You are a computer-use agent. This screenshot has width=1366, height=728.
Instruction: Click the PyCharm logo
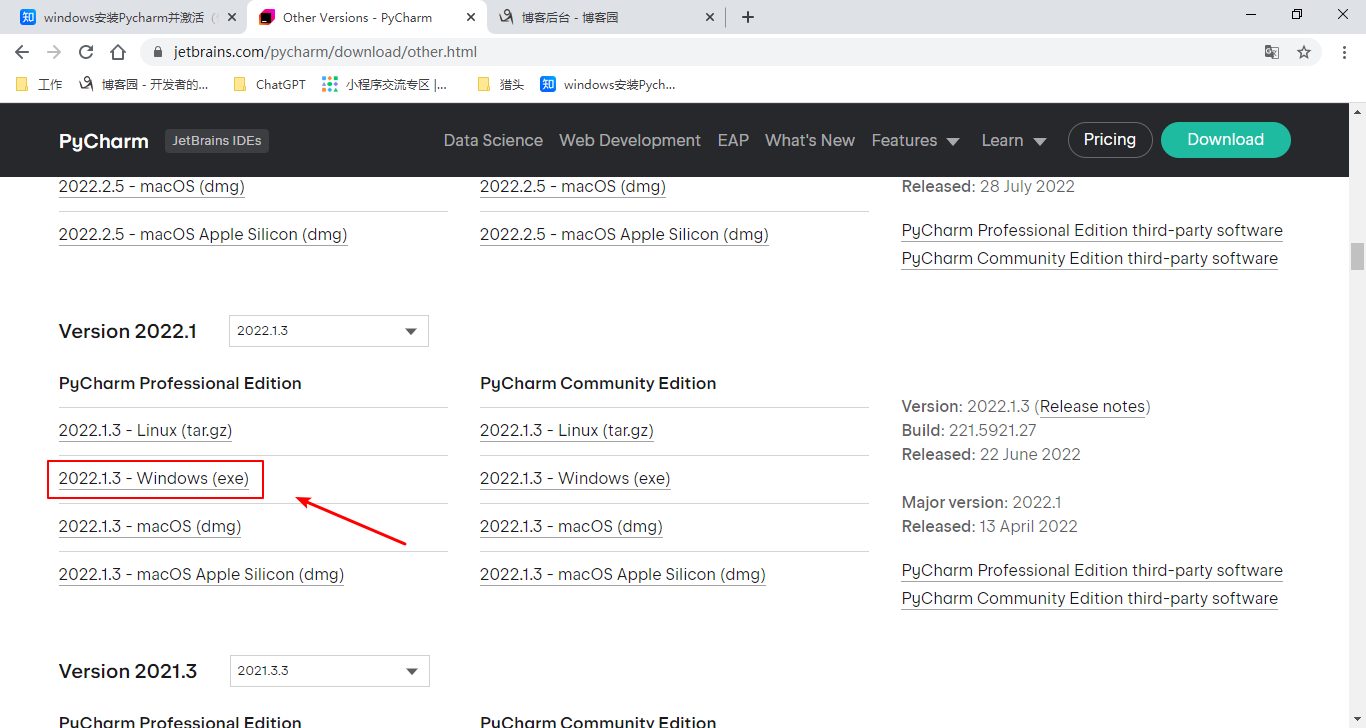coord(104,141)
